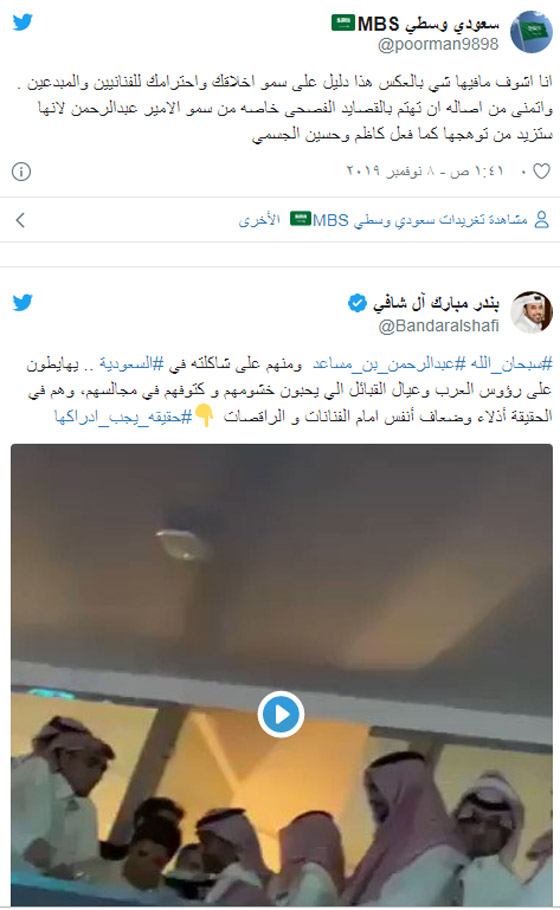Click the Twitter bird icon on first tweet
The height and width of the screenshot is (910, 560).
click(23, 23)
